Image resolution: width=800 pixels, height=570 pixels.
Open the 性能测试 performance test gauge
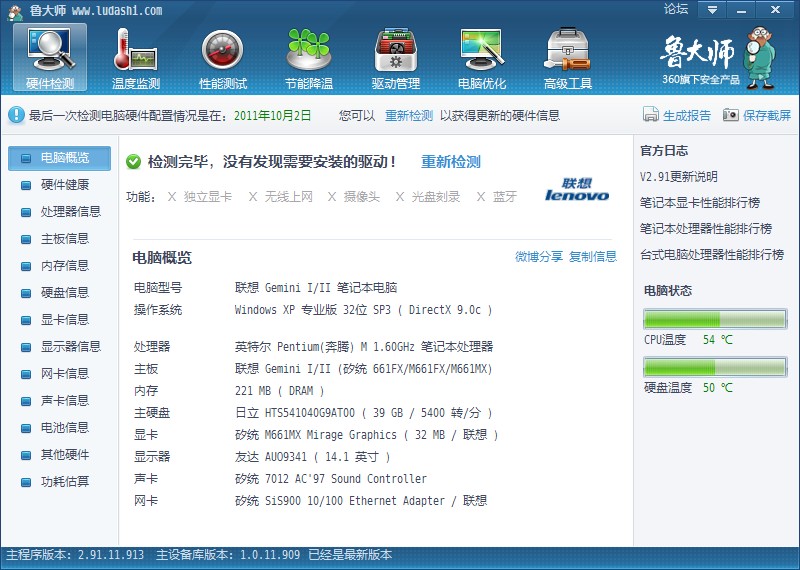pos(222,59)
